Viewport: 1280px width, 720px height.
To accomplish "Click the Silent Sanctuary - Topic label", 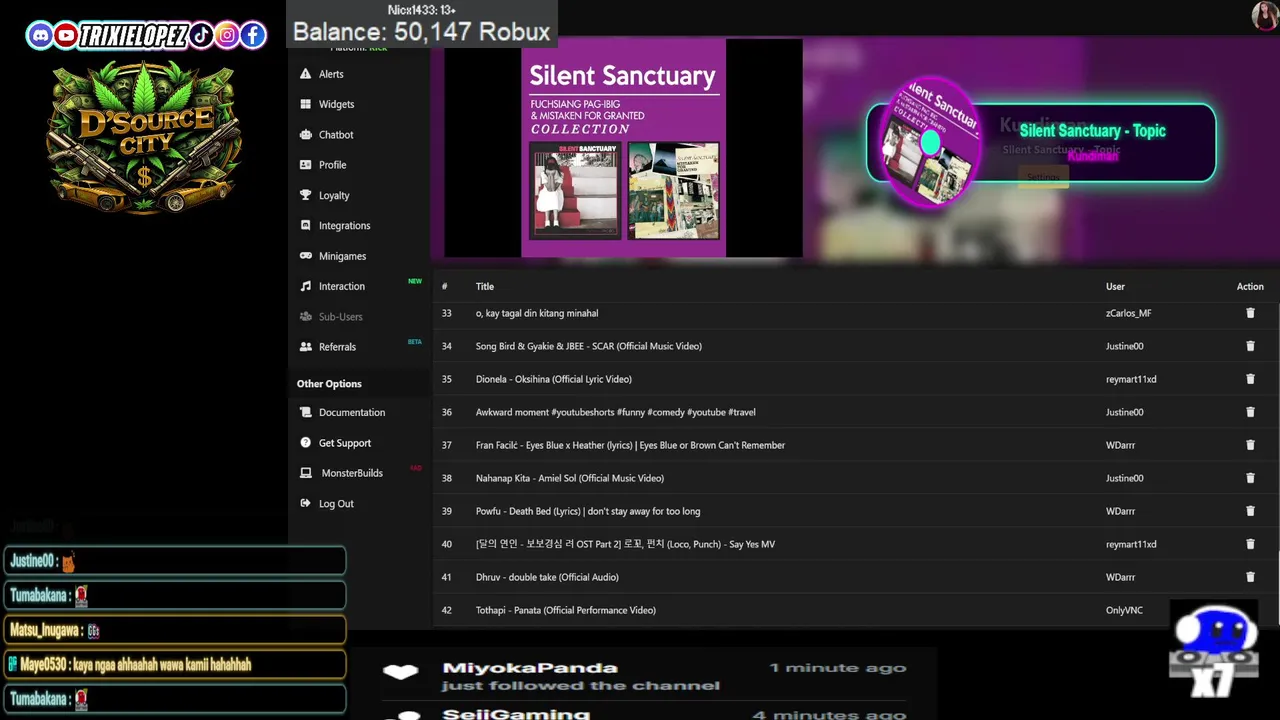I will 1092,131.
